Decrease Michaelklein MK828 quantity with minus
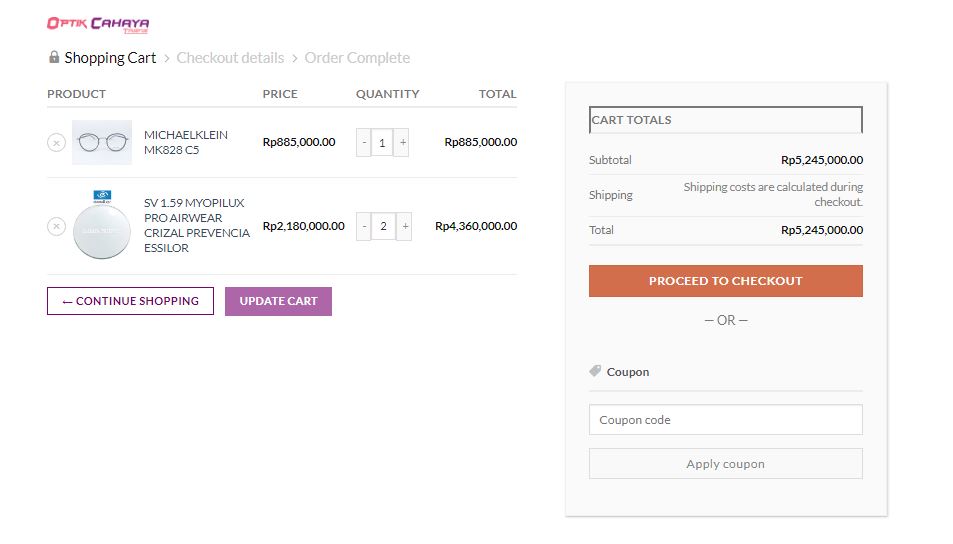This screenshot has height=544, width=953. click(364, 143)
